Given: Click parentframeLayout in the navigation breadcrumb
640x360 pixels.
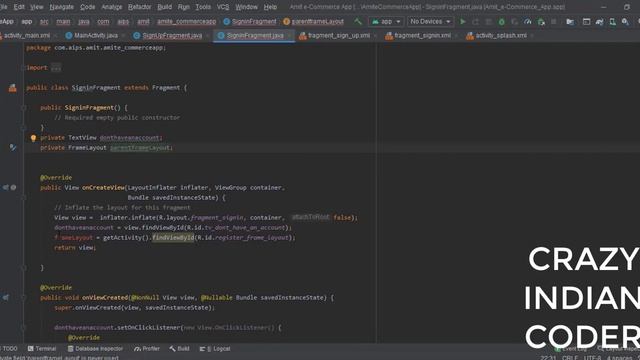Looking at the screenshot, I should pyautogui.click(x=313, y=22).
